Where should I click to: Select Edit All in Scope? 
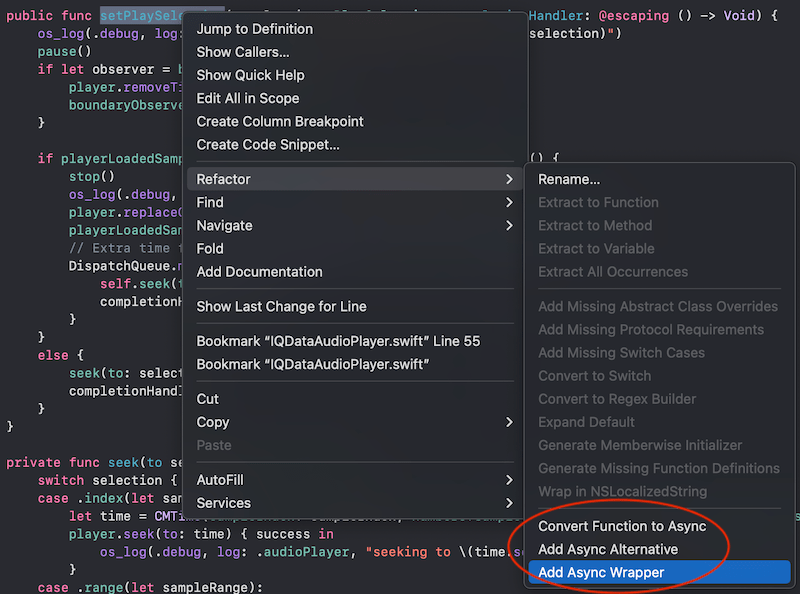click(247, 98)
